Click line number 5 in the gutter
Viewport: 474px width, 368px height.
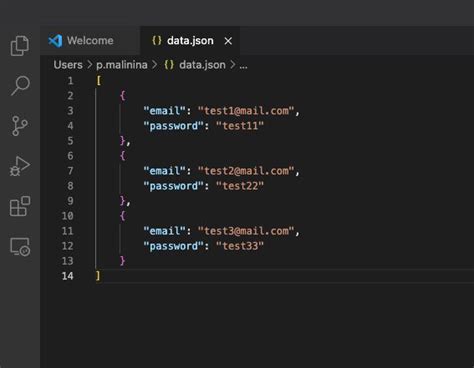coord(70,141)
